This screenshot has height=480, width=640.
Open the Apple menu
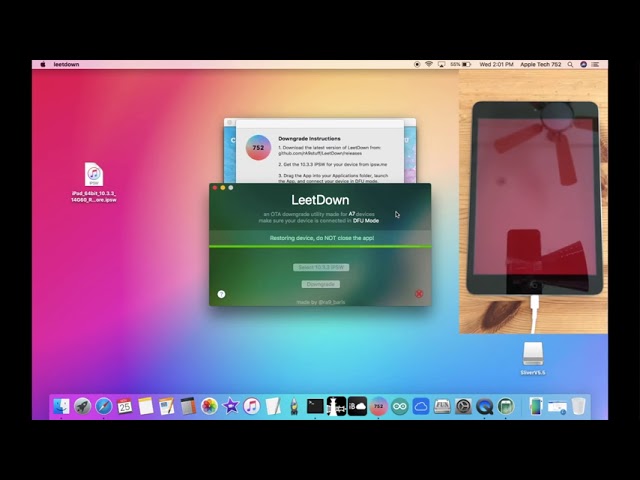[43, 64]
